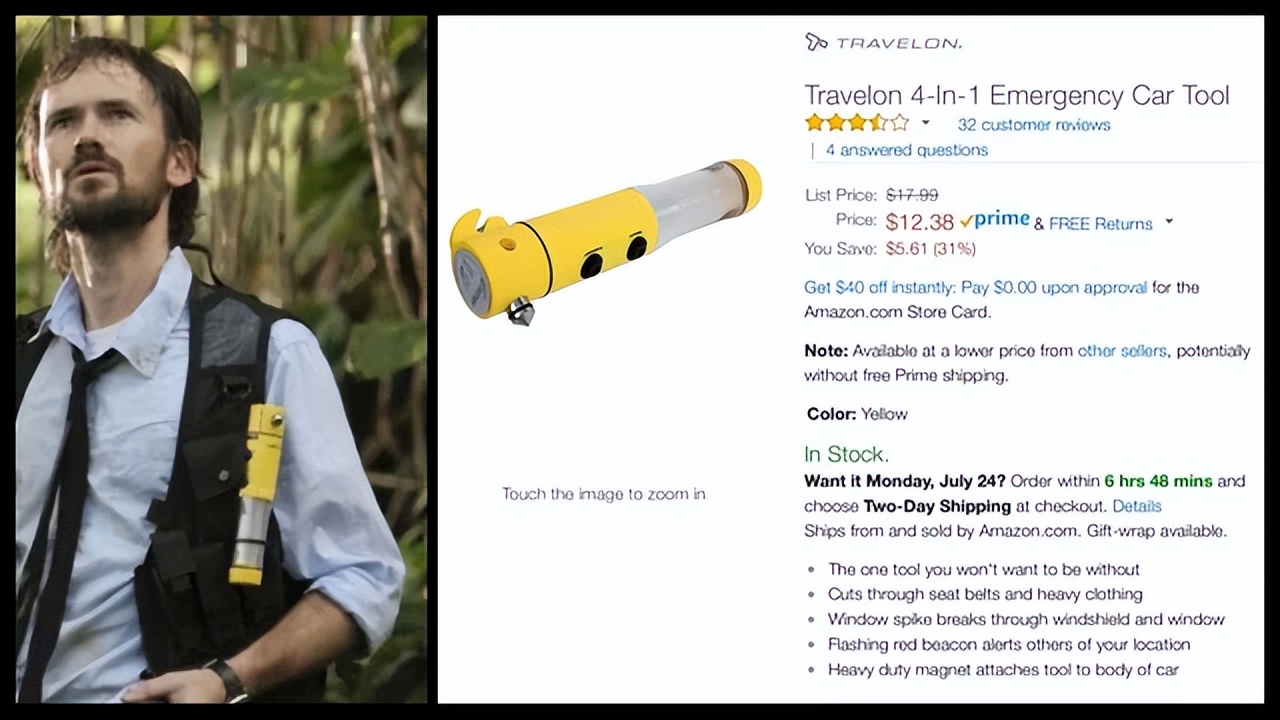The width and height of the screenshot is (1280, 720).
Task: Click the product title Travelon 4-In-1 Emergency Car Tool
Action: (1017, 96)
